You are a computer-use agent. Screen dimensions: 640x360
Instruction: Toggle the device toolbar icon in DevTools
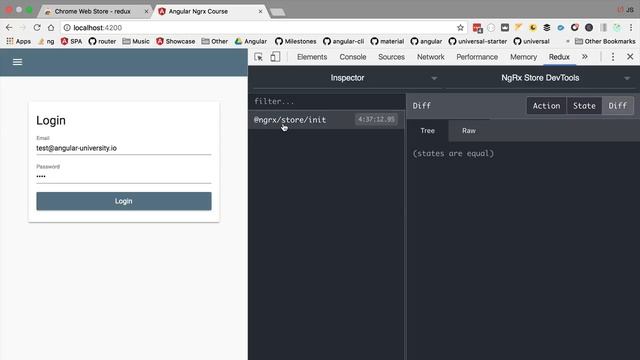[275, 57]
